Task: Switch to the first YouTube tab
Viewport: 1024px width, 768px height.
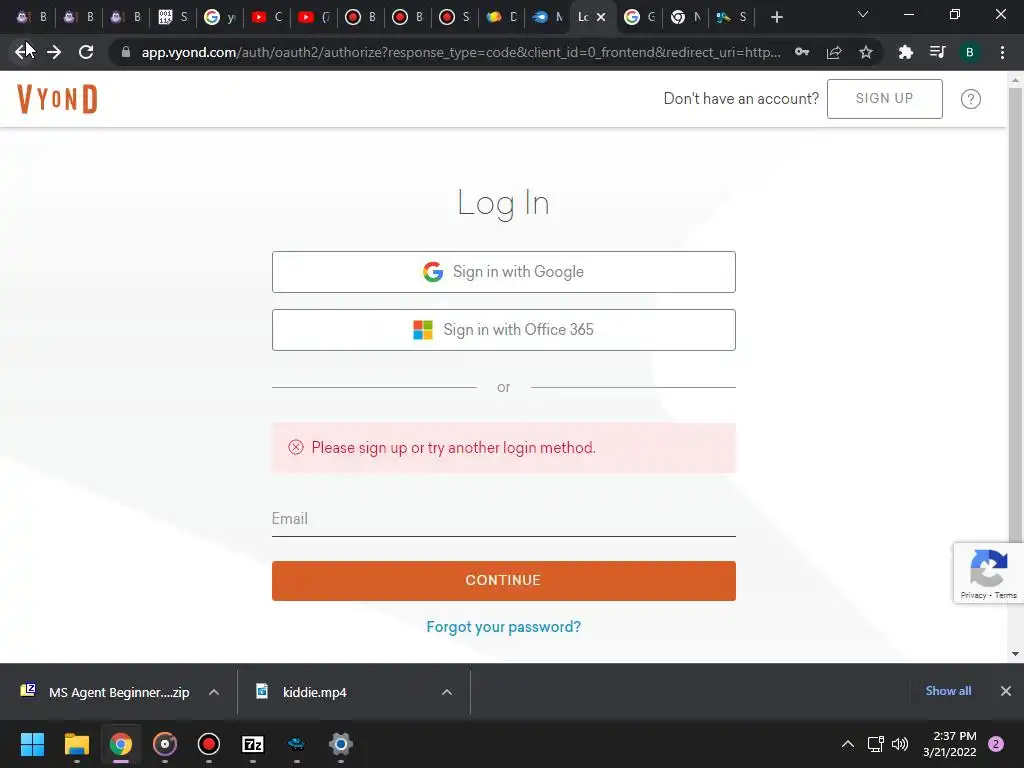Action: [x=267, y=17]
